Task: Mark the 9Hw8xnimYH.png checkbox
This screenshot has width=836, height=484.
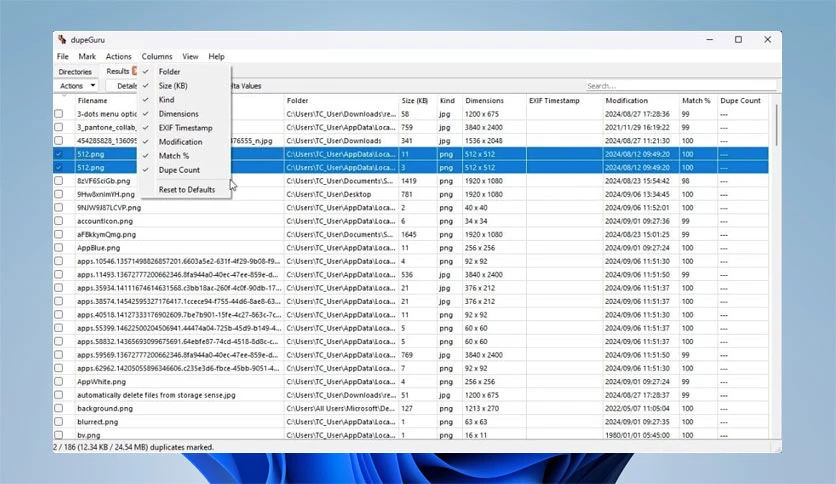Action: (x=59, y=194)
